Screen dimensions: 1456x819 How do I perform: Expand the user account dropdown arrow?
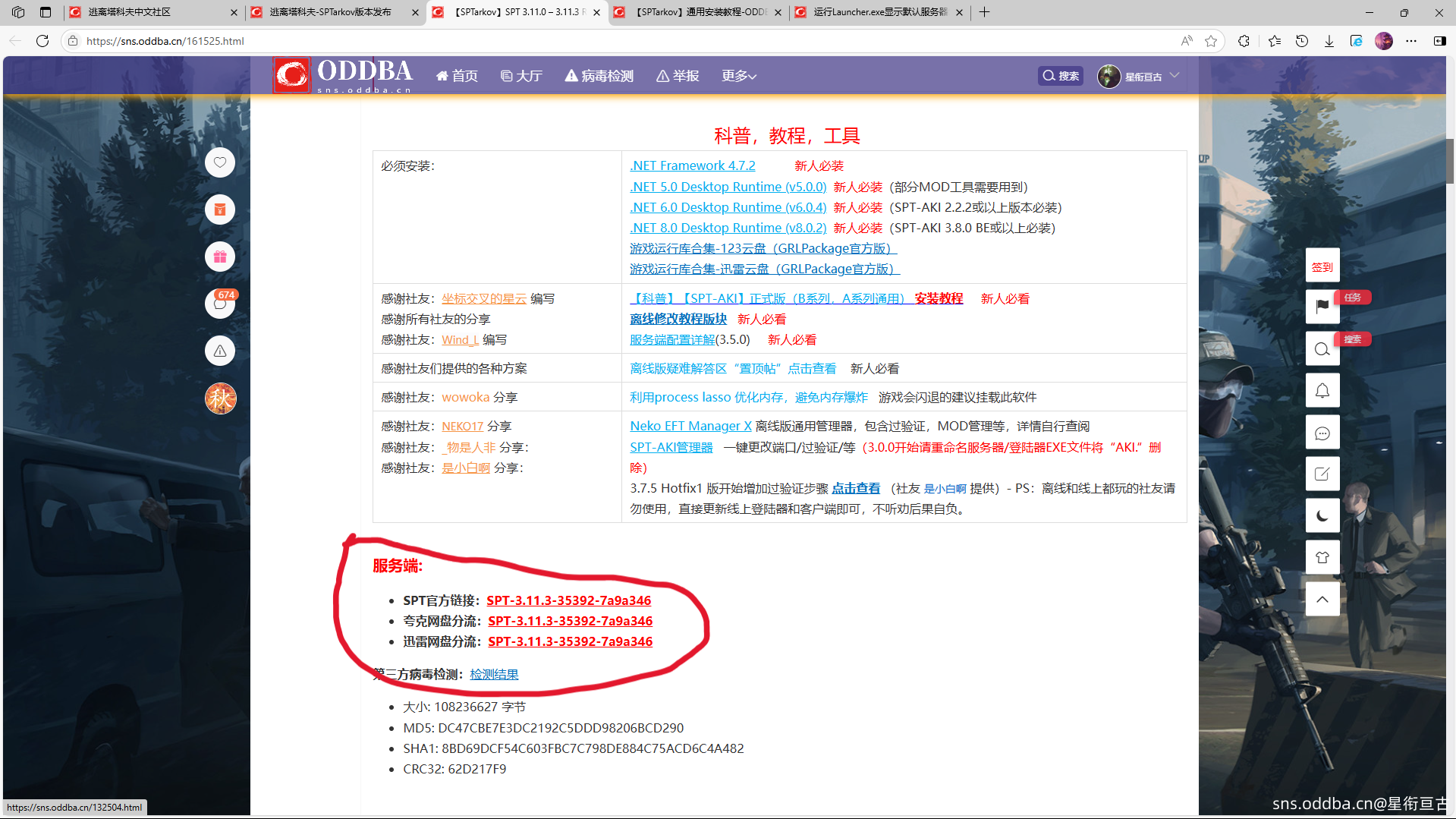click(x=1175, y=75)
